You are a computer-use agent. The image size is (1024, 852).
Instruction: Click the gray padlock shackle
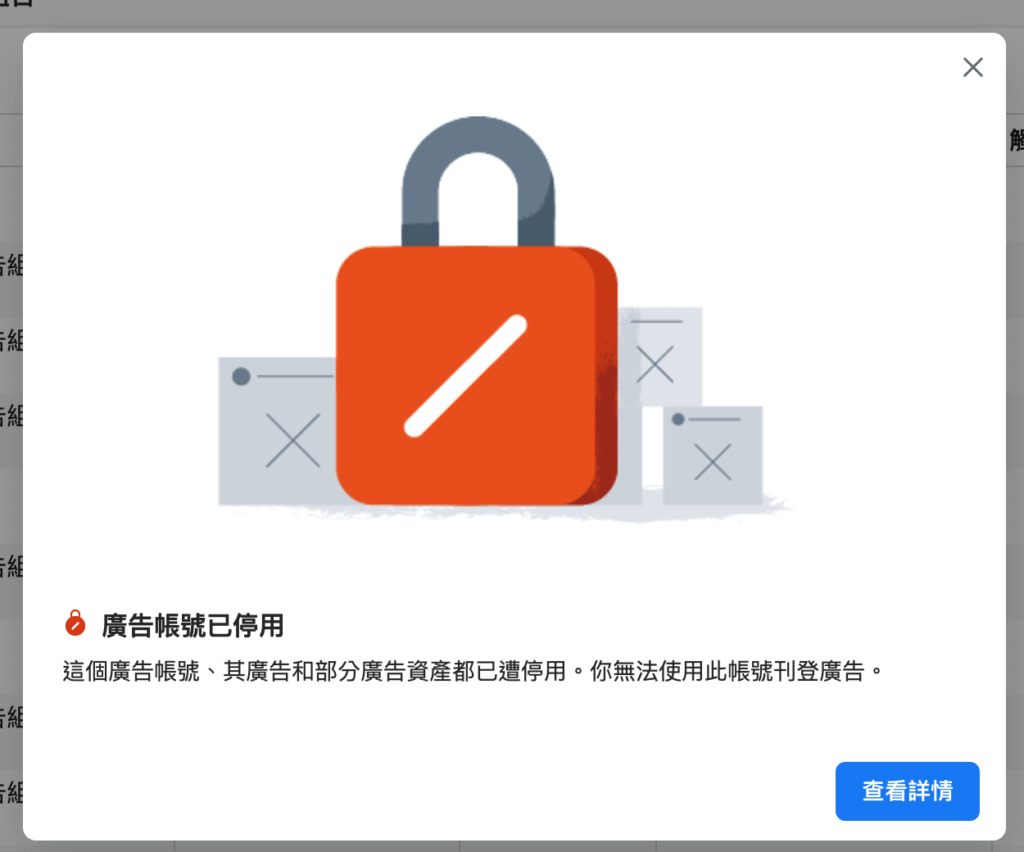pyautogui.click(x=478, y=180)
